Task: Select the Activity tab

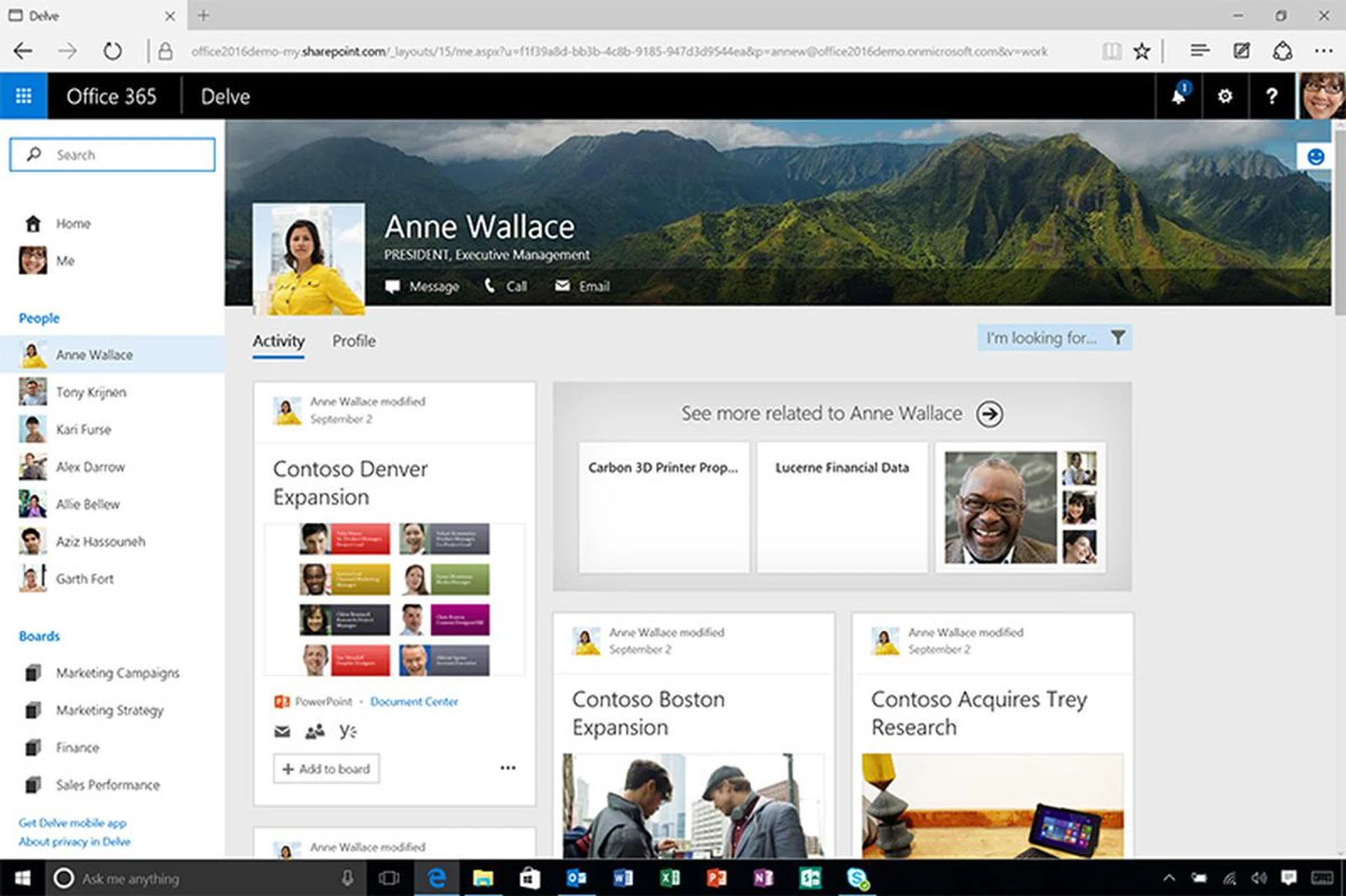Action: [x=278, y=341]
